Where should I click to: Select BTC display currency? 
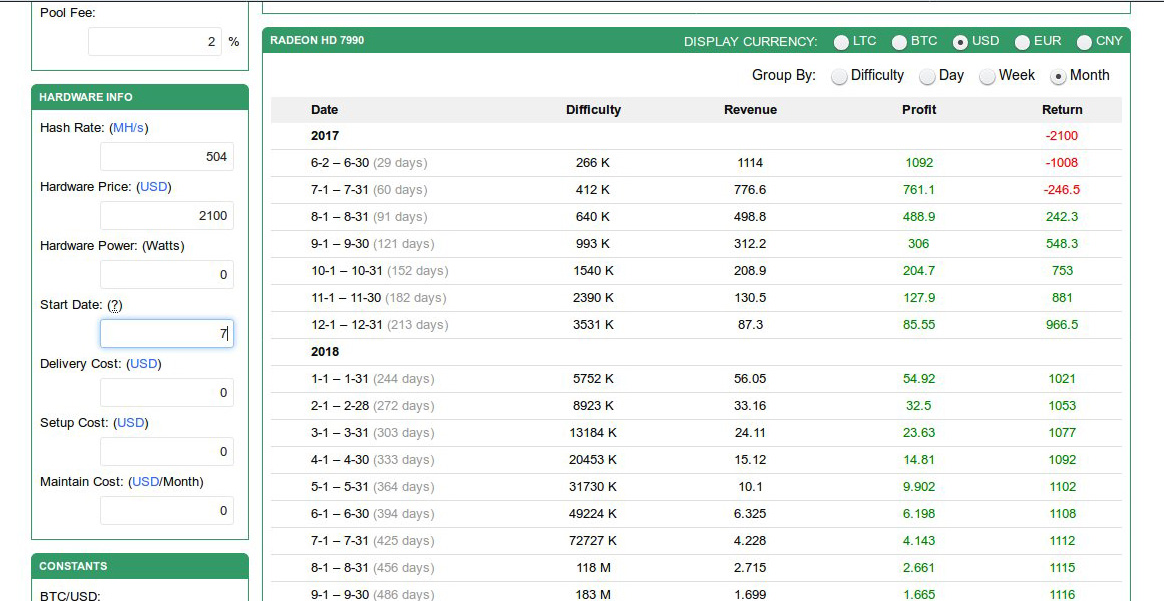(899, 42)
